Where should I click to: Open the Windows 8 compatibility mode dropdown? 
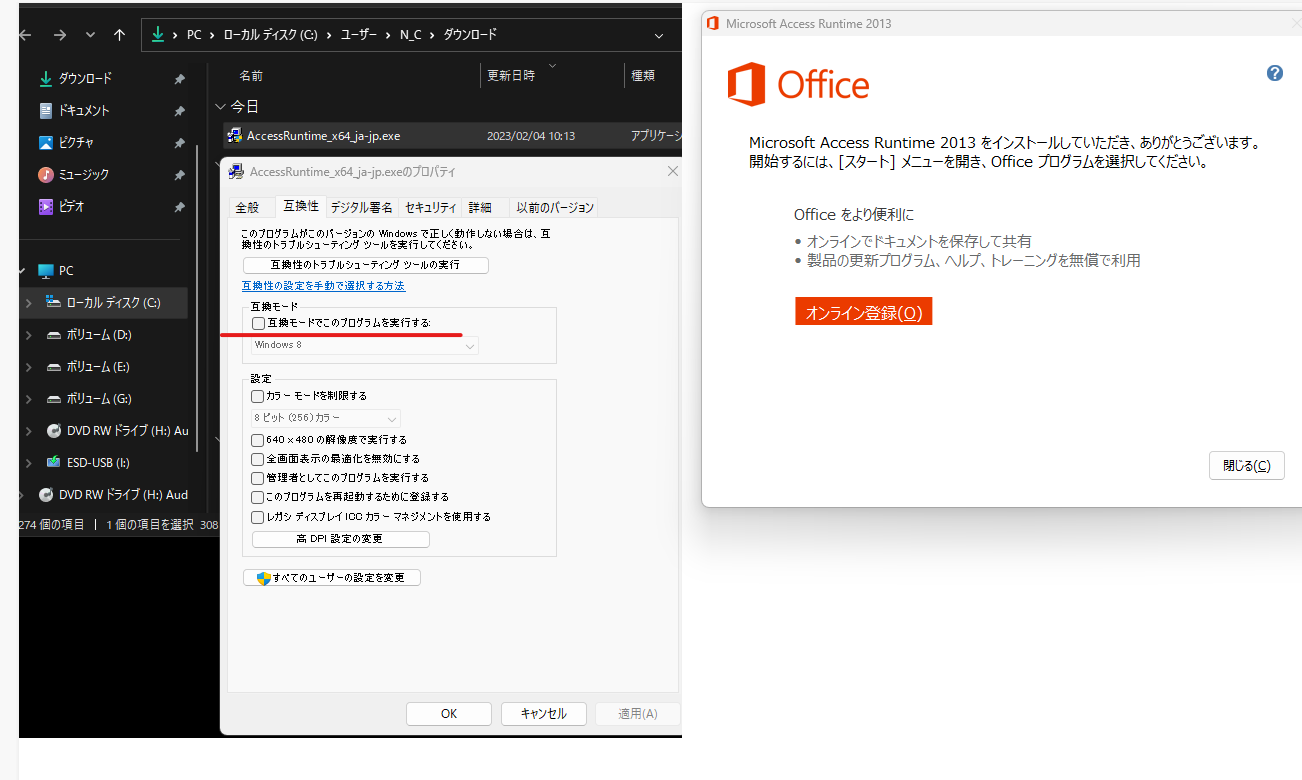[x=364, y=345]
